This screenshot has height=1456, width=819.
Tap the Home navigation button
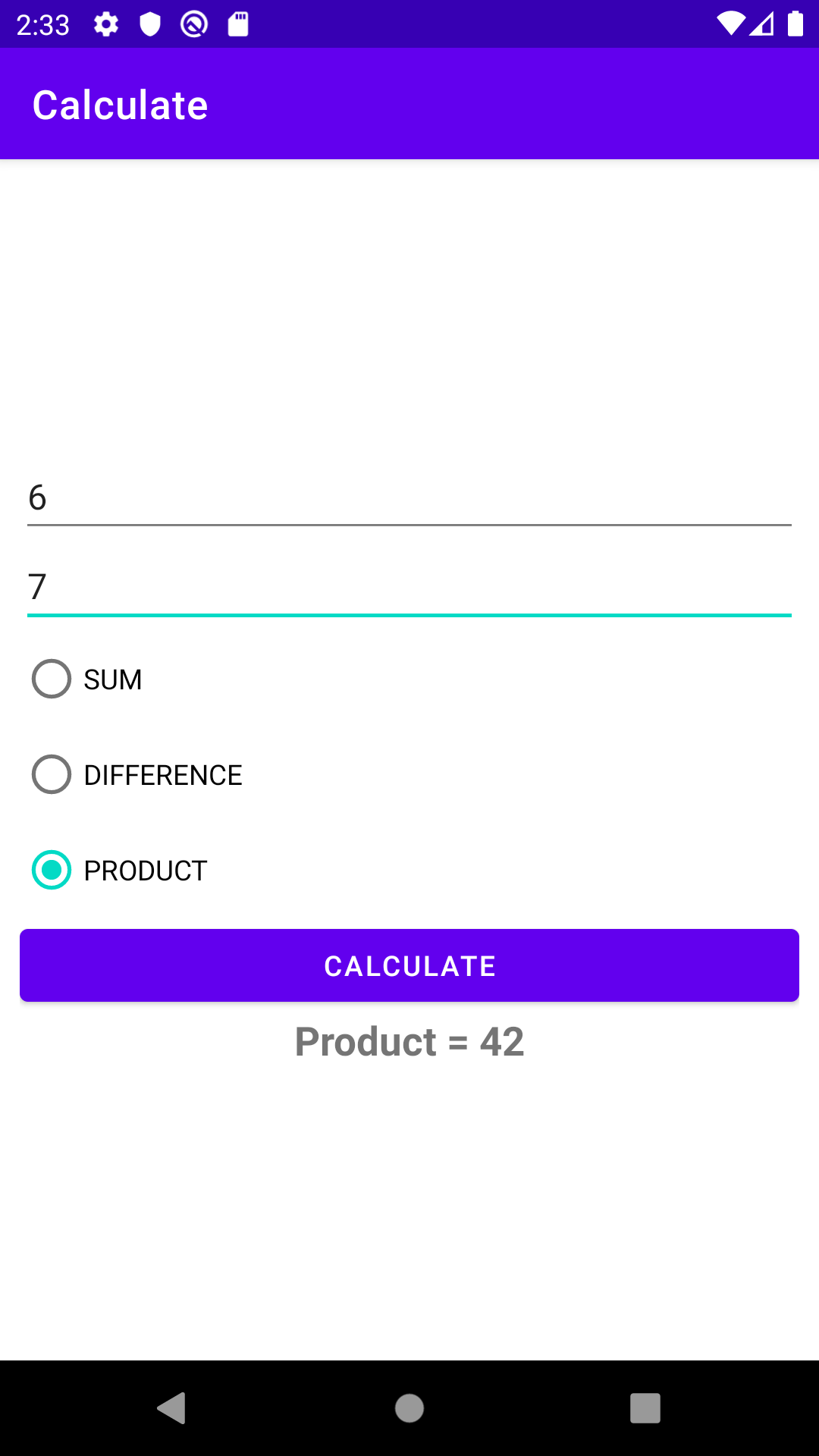pyautogui.click(x=409, y=1409)
